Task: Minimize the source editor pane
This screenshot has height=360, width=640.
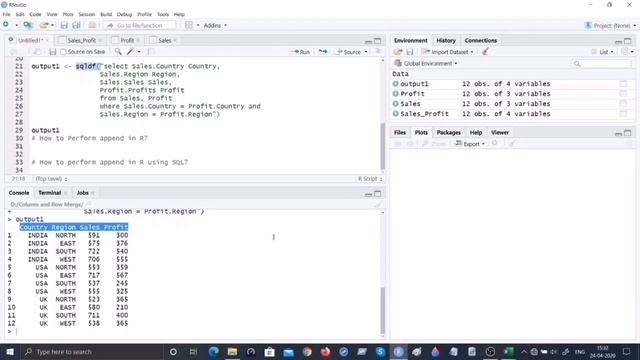Action: [368, 41]
